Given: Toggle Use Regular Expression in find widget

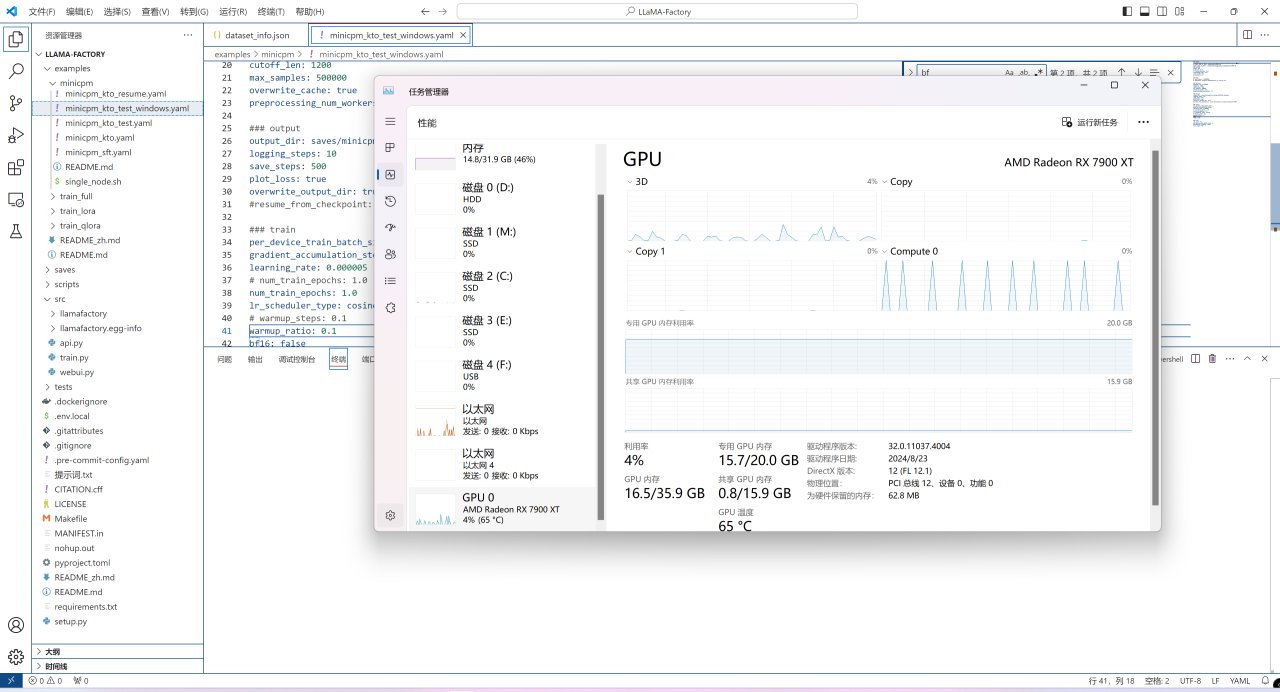Looking at the screenshot, I should tap(1040, 73).
